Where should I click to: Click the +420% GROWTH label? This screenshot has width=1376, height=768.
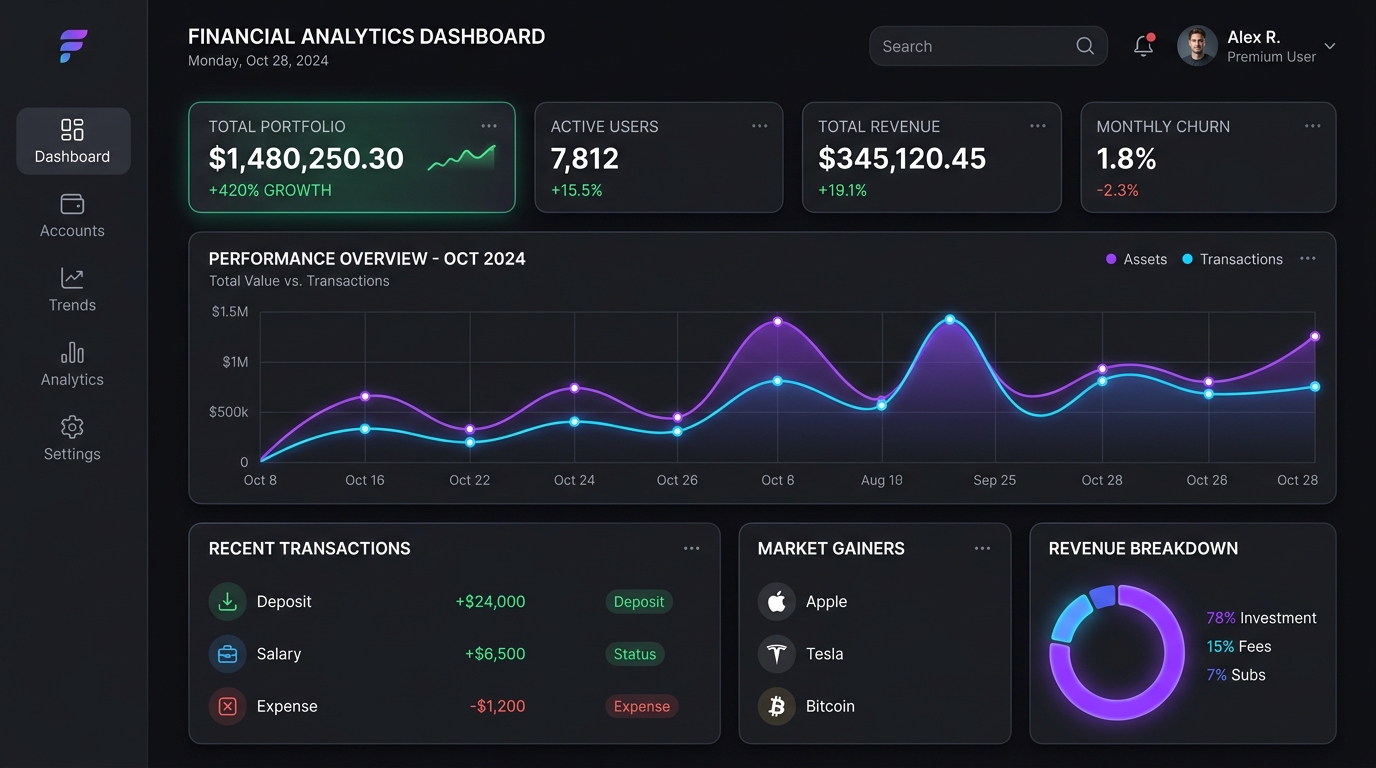pyautogui.click(x=270, y=190)
